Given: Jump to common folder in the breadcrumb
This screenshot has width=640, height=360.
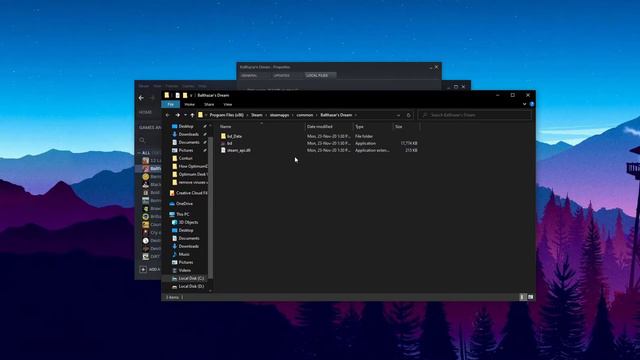Looking at the screenshot, I should point(305,115).
